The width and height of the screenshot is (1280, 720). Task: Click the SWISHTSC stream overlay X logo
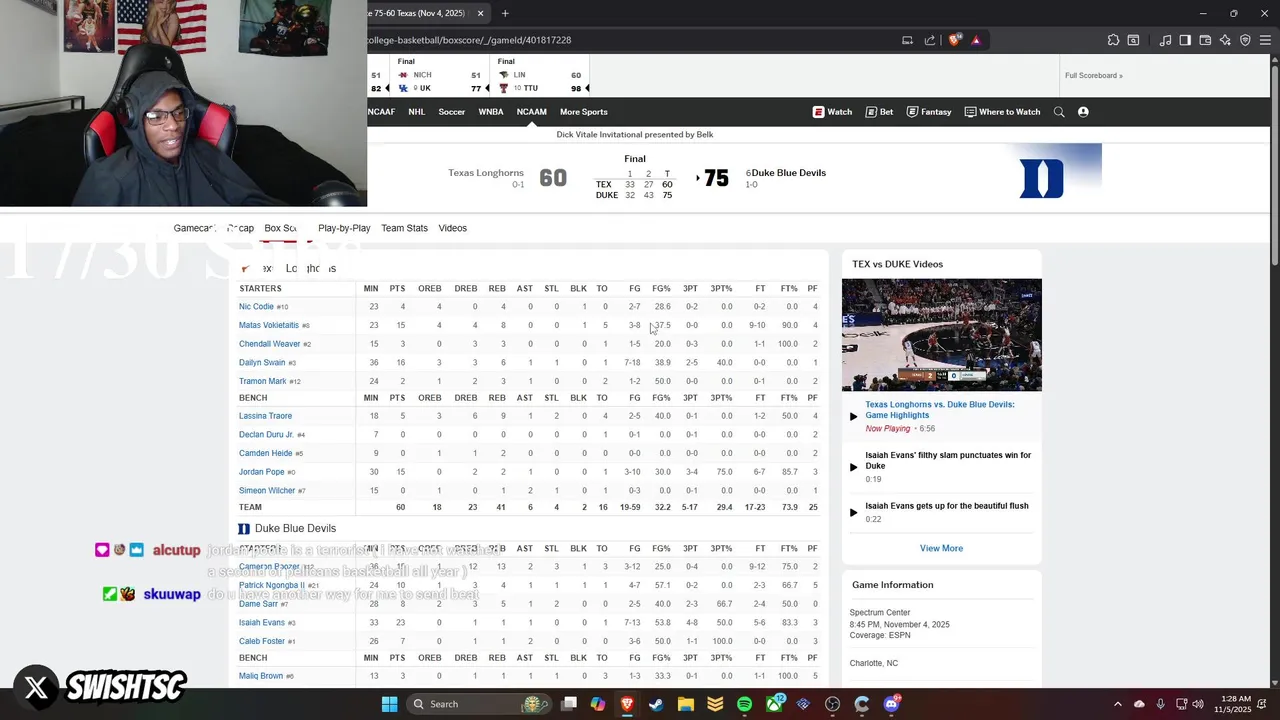(36, 687)
